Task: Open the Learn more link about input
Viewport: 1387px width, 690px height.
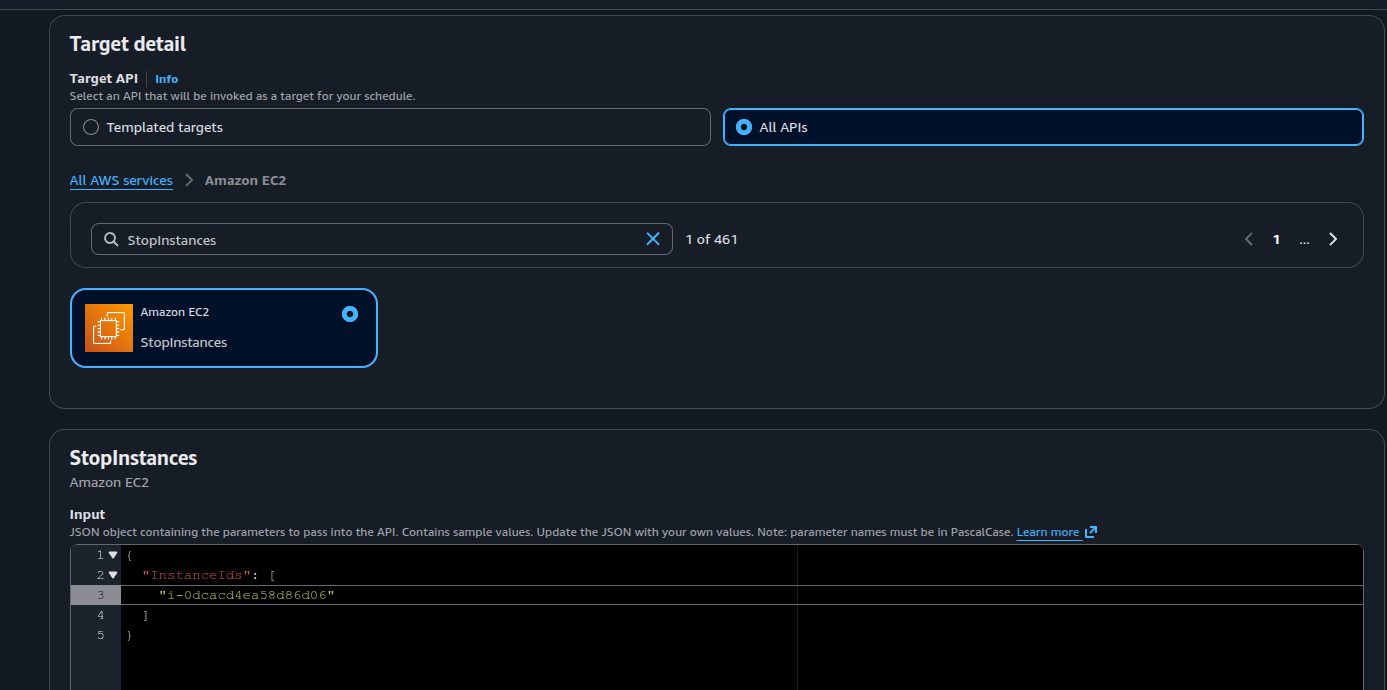Action: coord(1047,532)
